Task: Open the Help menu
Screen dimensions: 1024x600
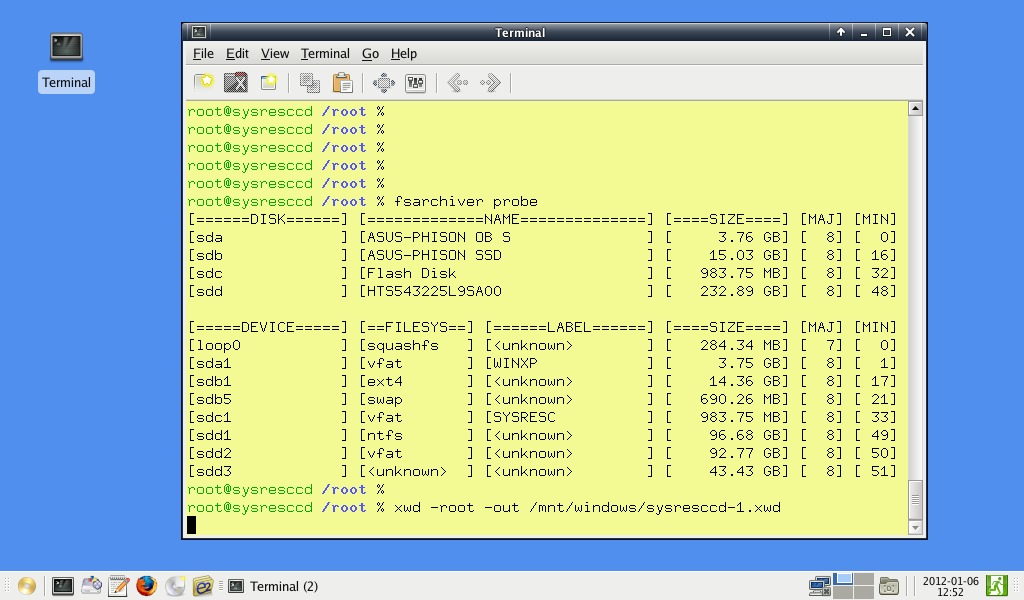Action: click(404, 54)
